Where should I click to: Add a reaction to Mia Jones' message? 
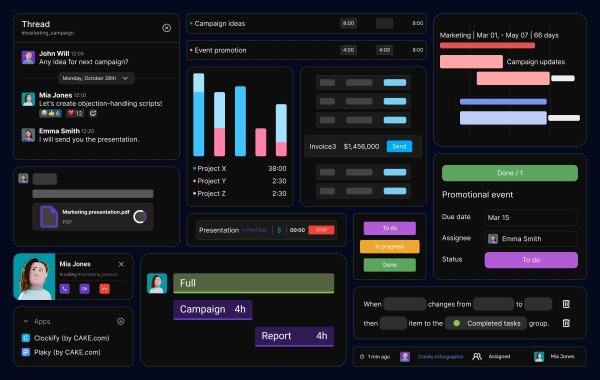tap(93, 113)
